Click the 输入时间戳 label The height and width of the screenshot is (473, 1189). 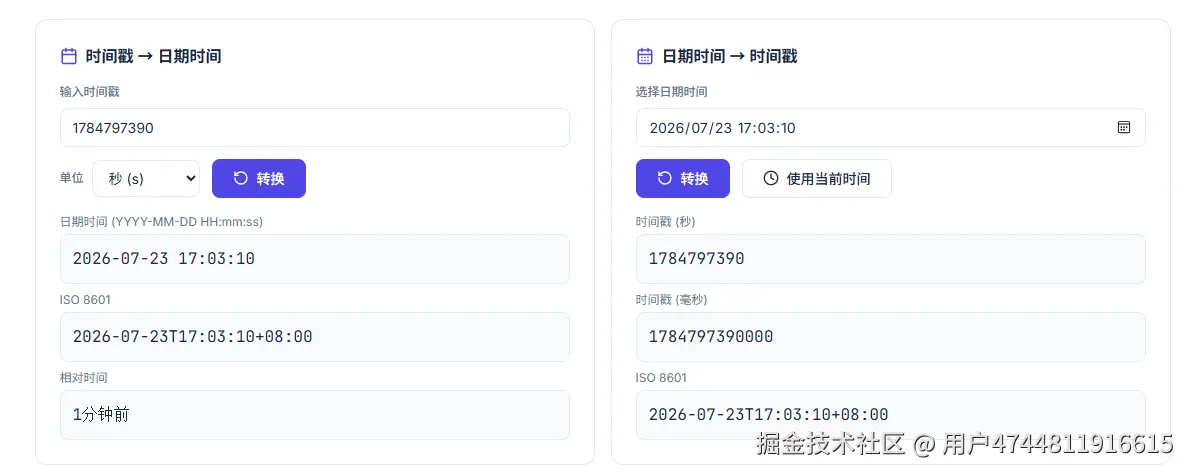(x=89, y=92)
